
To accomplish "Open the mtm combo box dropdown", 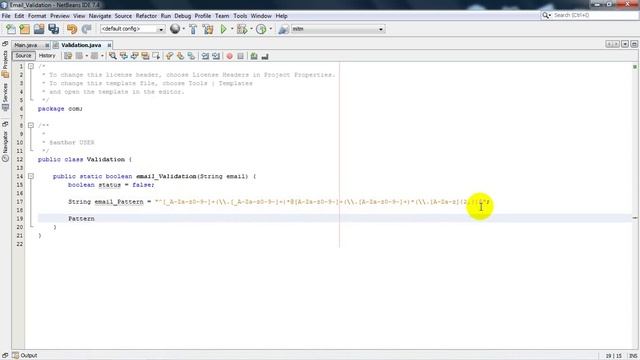I will pos(381,29).
